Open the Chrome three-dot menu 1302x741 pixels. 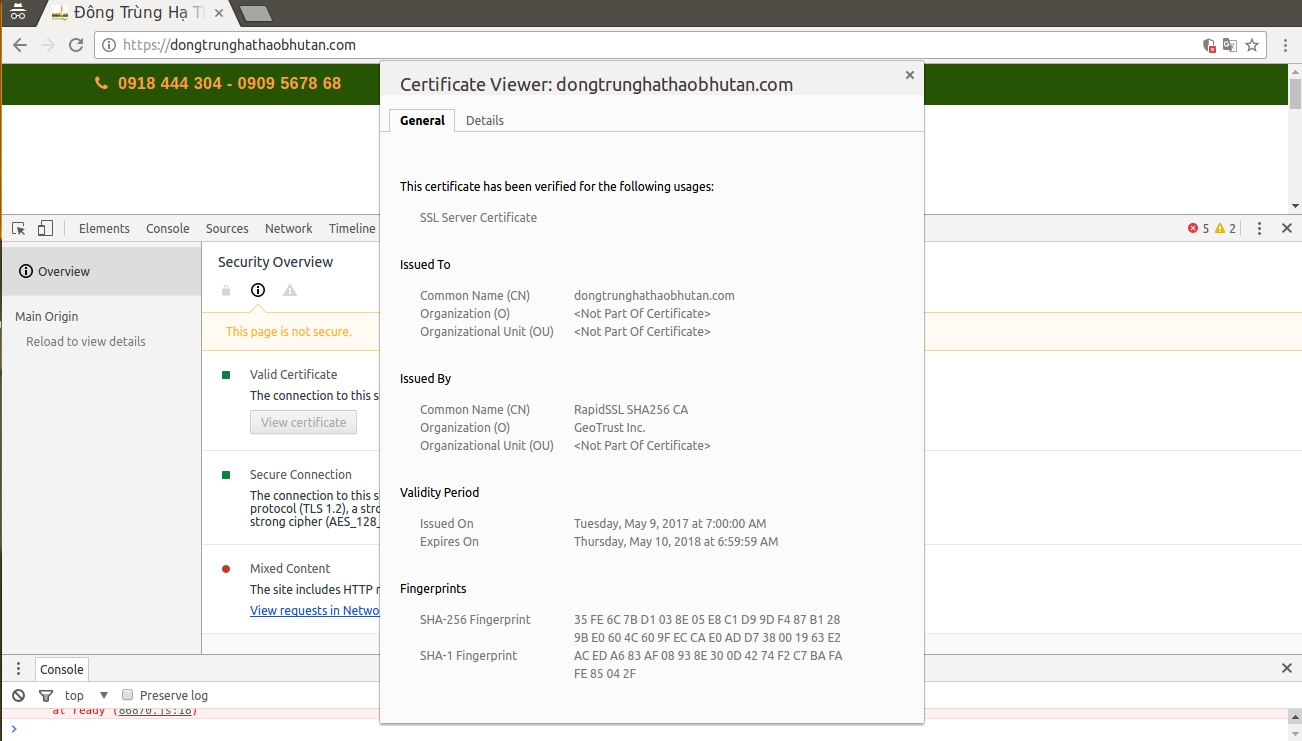pos(1286,45)
